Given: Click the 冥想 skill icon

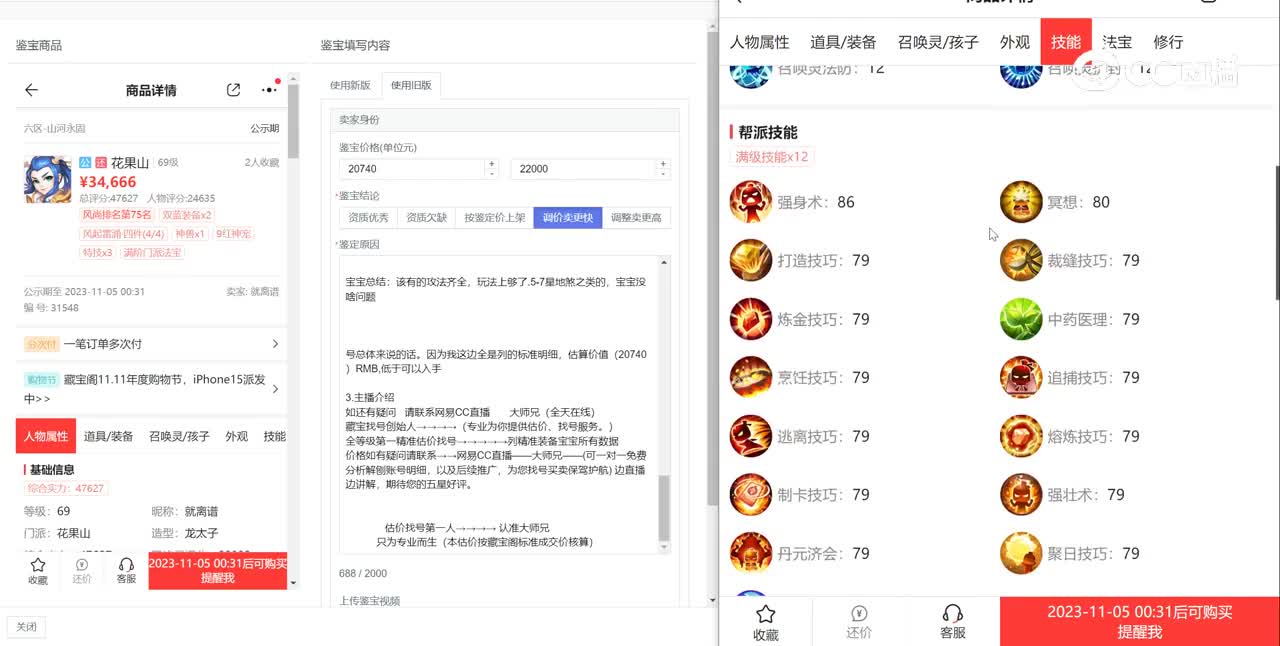Looking at the screenshot, I should [1021, 202].
